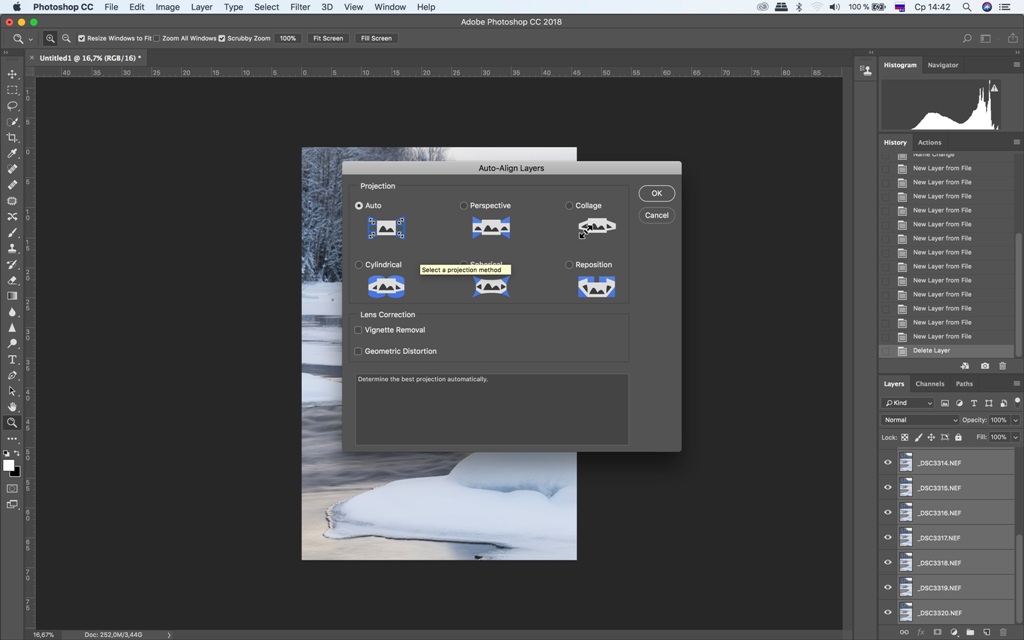This screenshot has height=640, width=1024.
Task: Hide the _DSC3317.NEF layer
Action: 887,538
